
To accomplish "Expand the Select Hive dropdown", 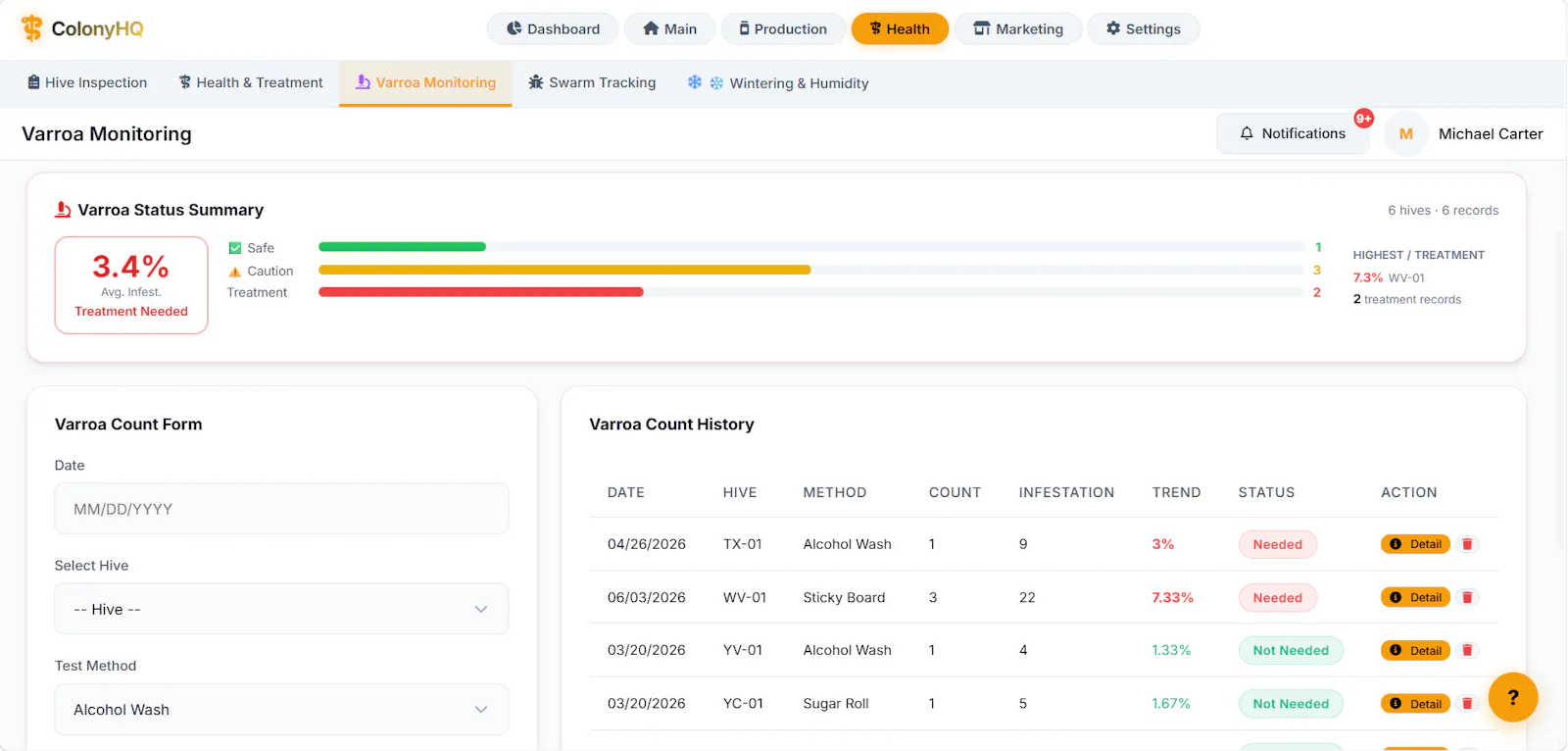I will (x=281, y=609).
